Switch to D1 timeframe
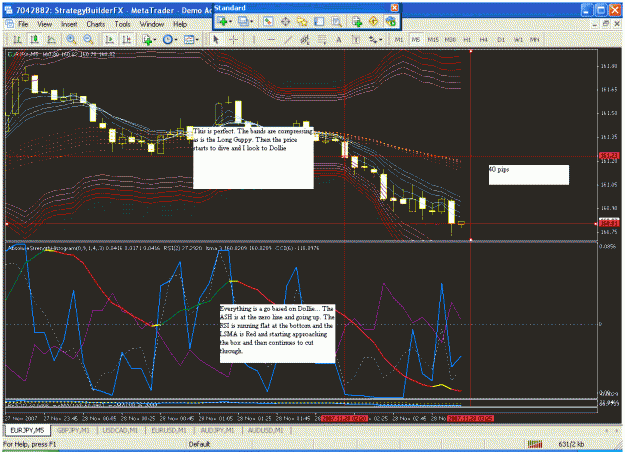 501,39
